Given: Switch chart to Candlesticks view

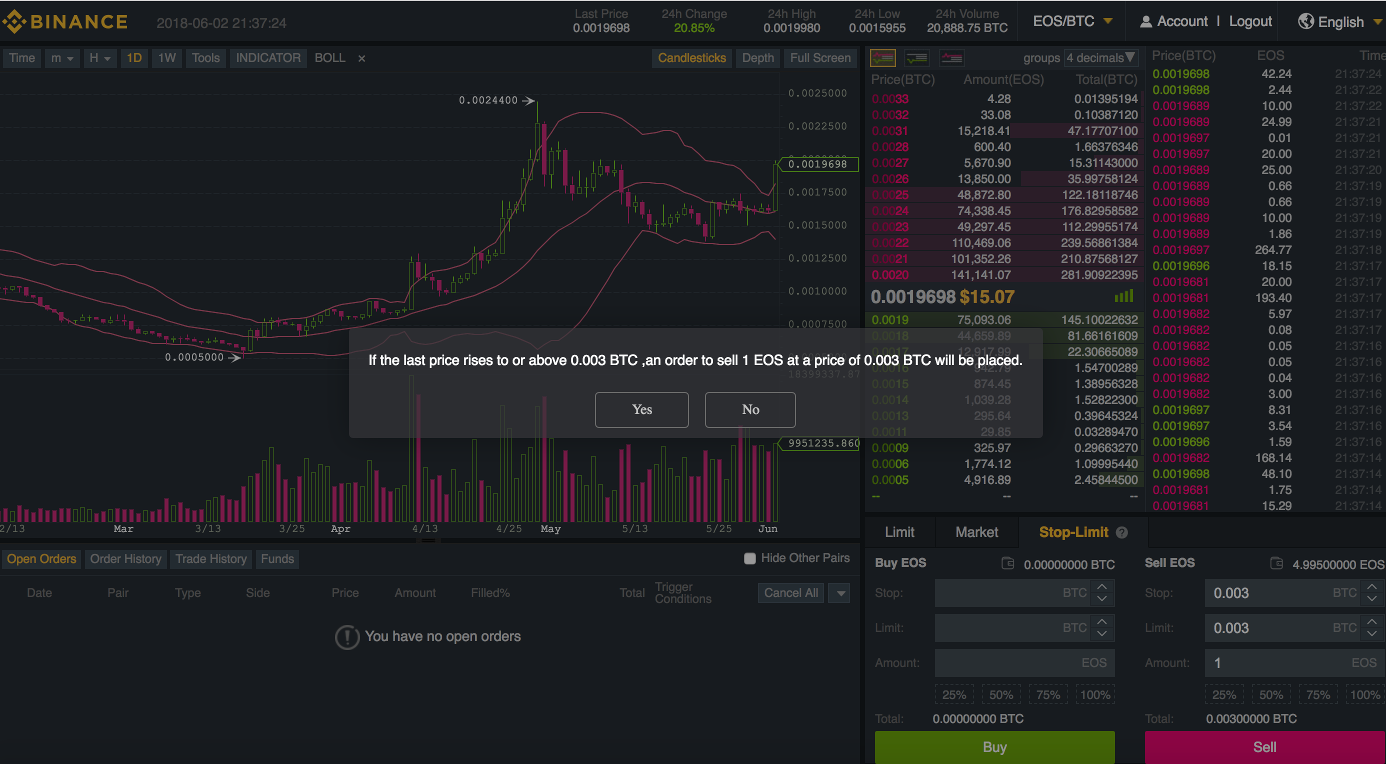Looking at the screenshot, I should [x=692, y=58].
